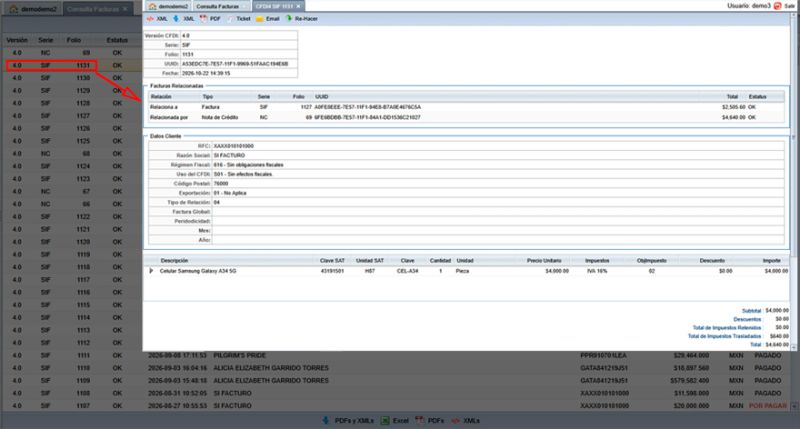Image resolution: width=800 pixels, height=429 pixels.
Task: Send the invoice by Email
Action: [x=268, y=19]
